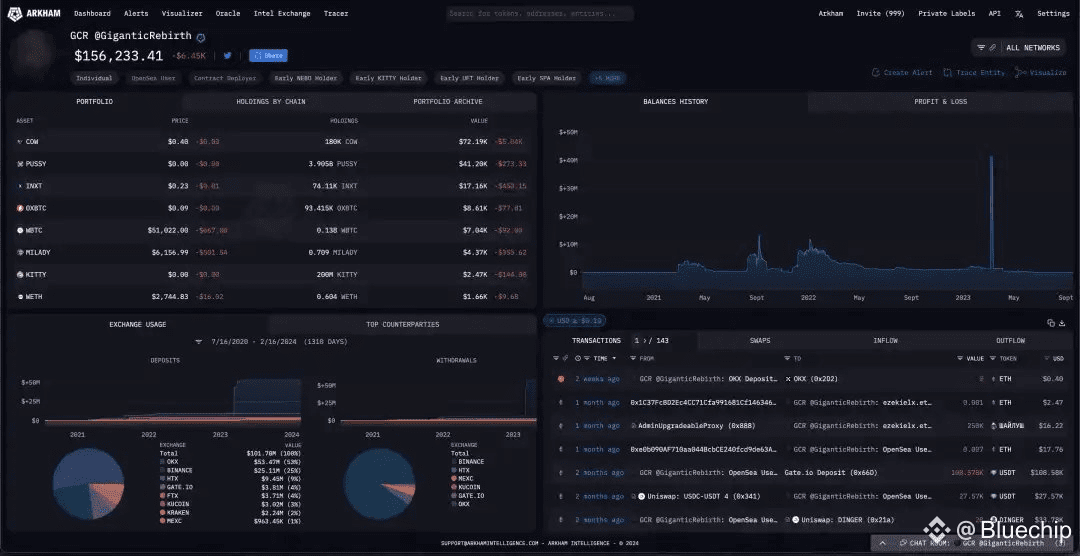
Task: Click the Trace Entity icon
Action: (x=948, y=72)
